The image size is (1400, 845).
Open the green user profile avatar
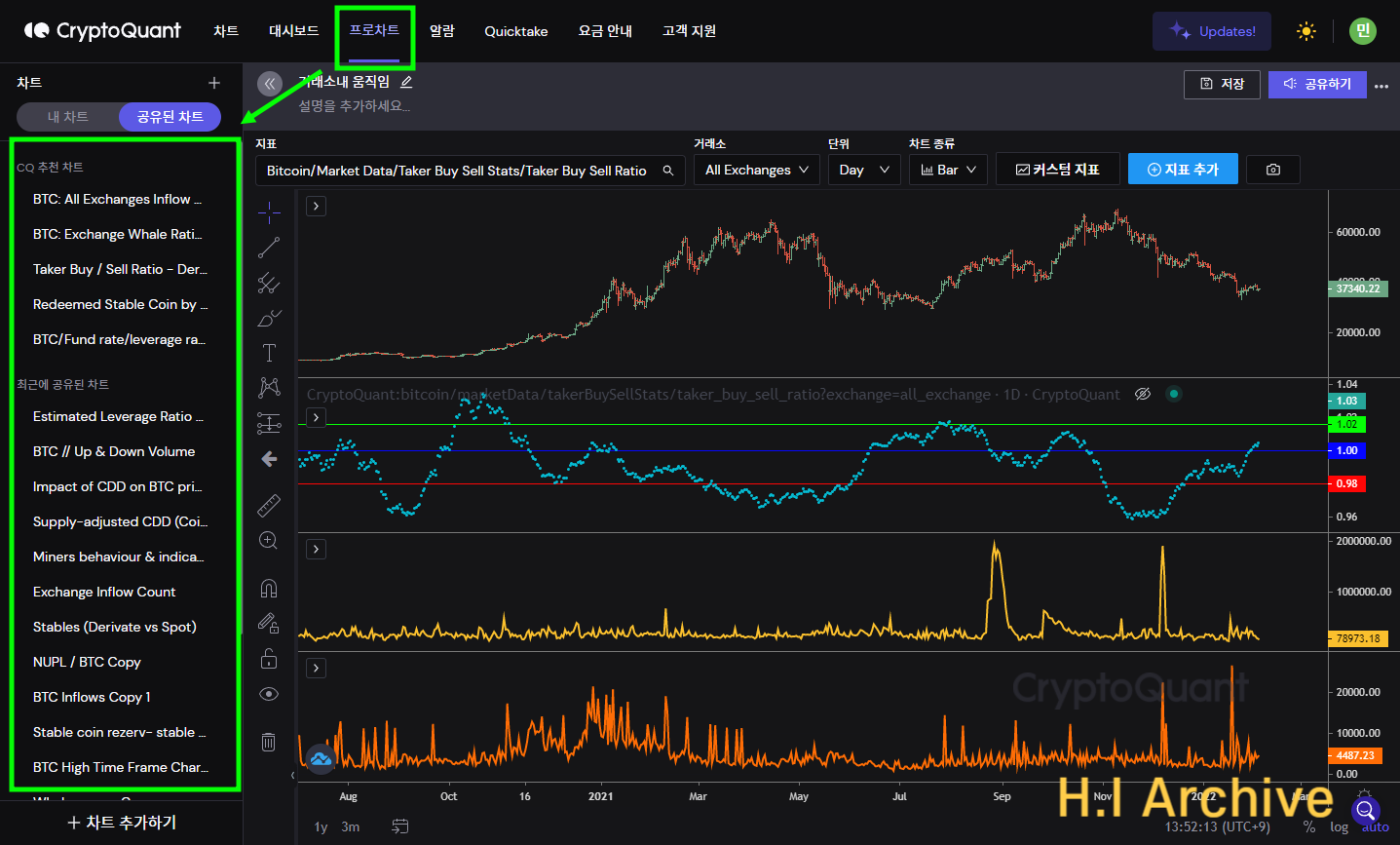pos(1363,31)
